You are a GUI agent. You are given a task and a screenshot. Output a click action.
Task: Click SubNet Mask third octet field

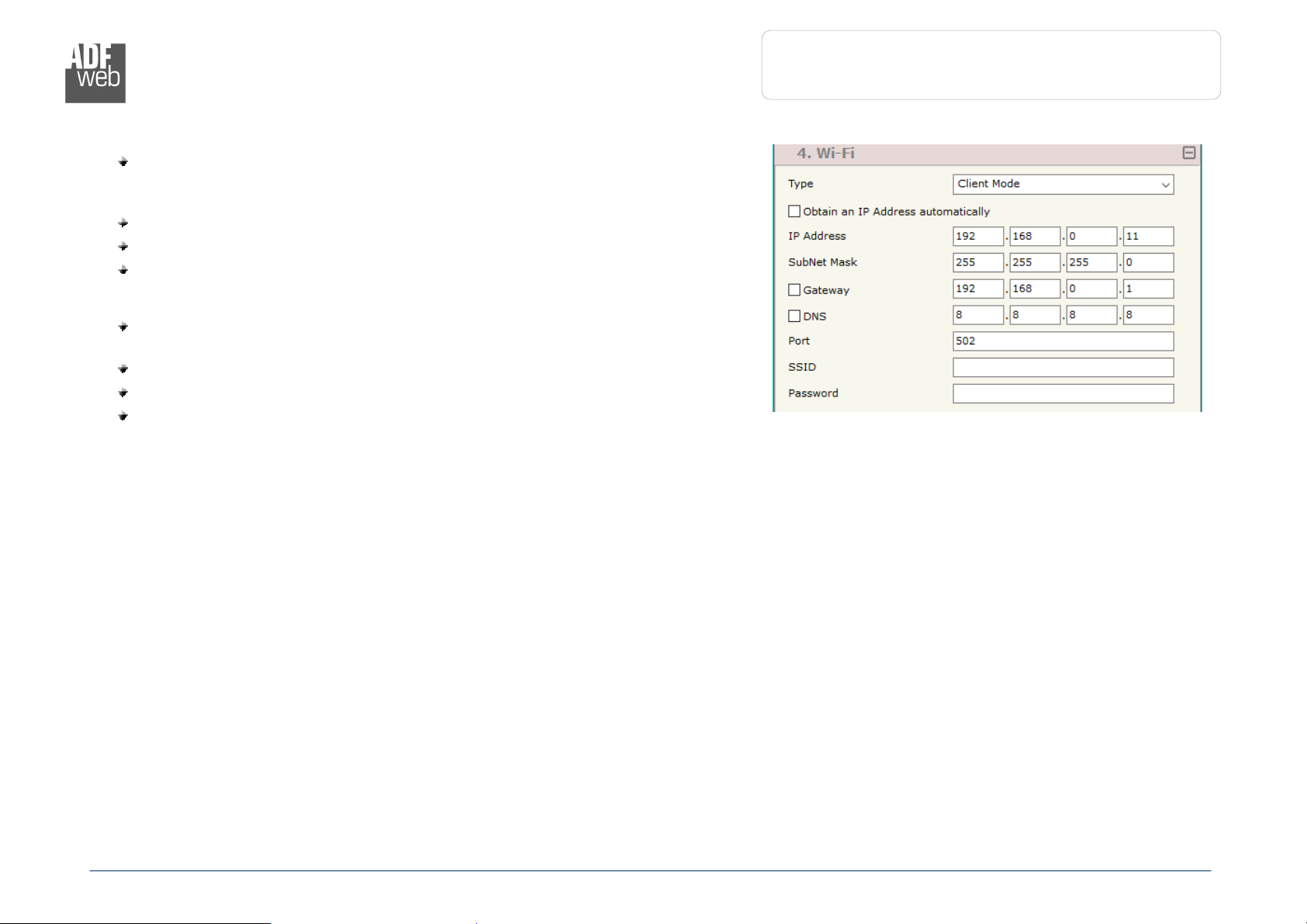click(1091, 262)
